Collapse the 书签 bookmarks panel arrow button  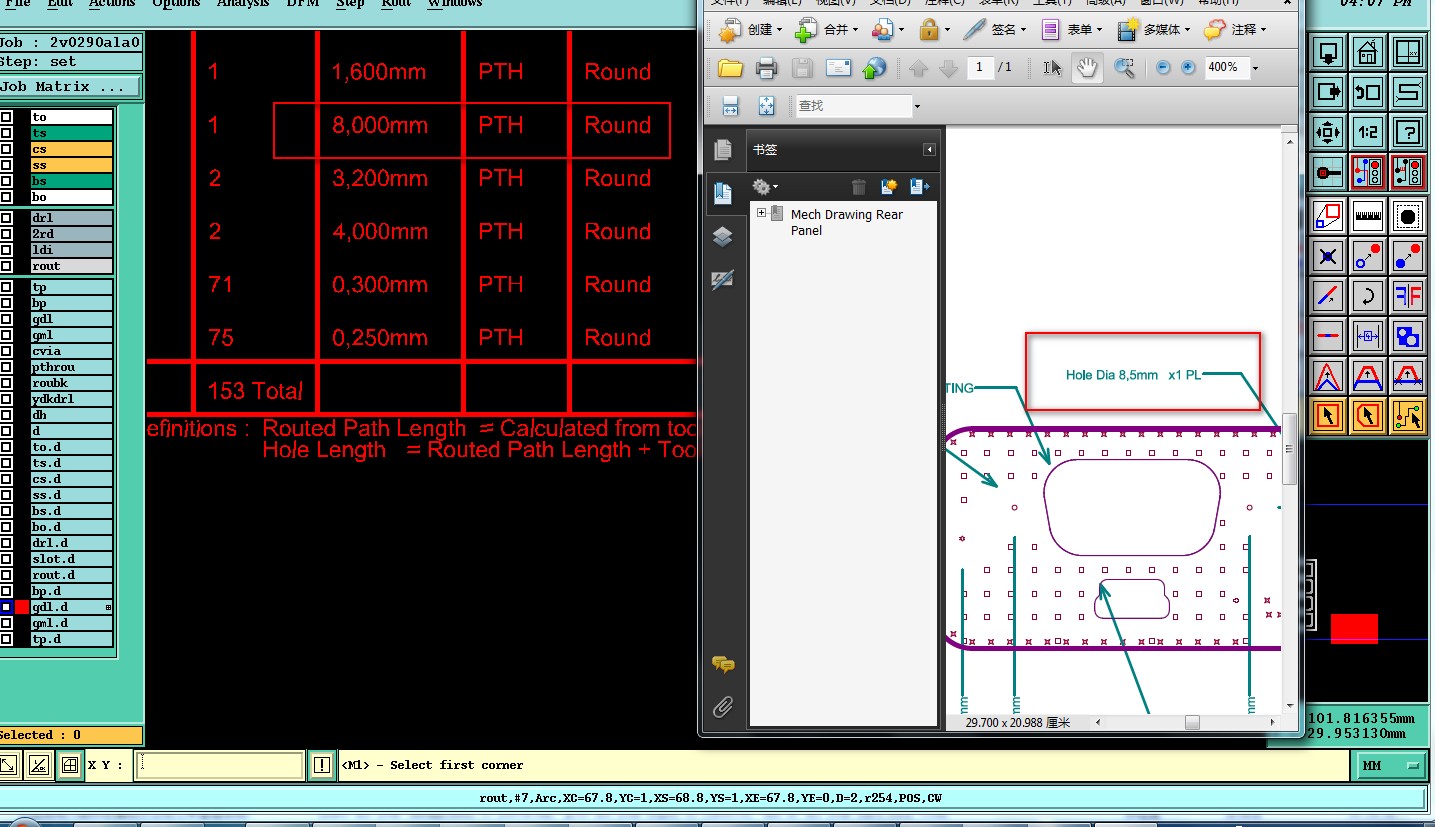(x=929, y=150)
